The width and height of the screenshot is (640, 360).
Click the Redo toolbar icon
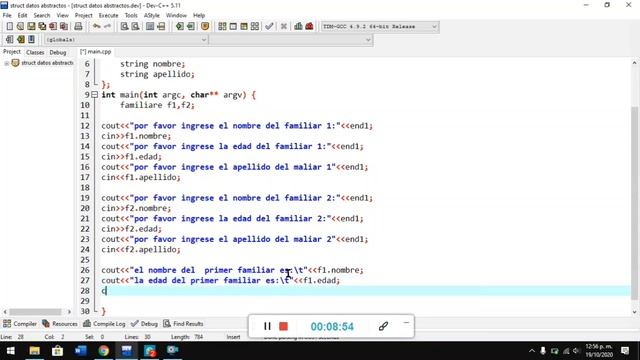pos(107,27)
